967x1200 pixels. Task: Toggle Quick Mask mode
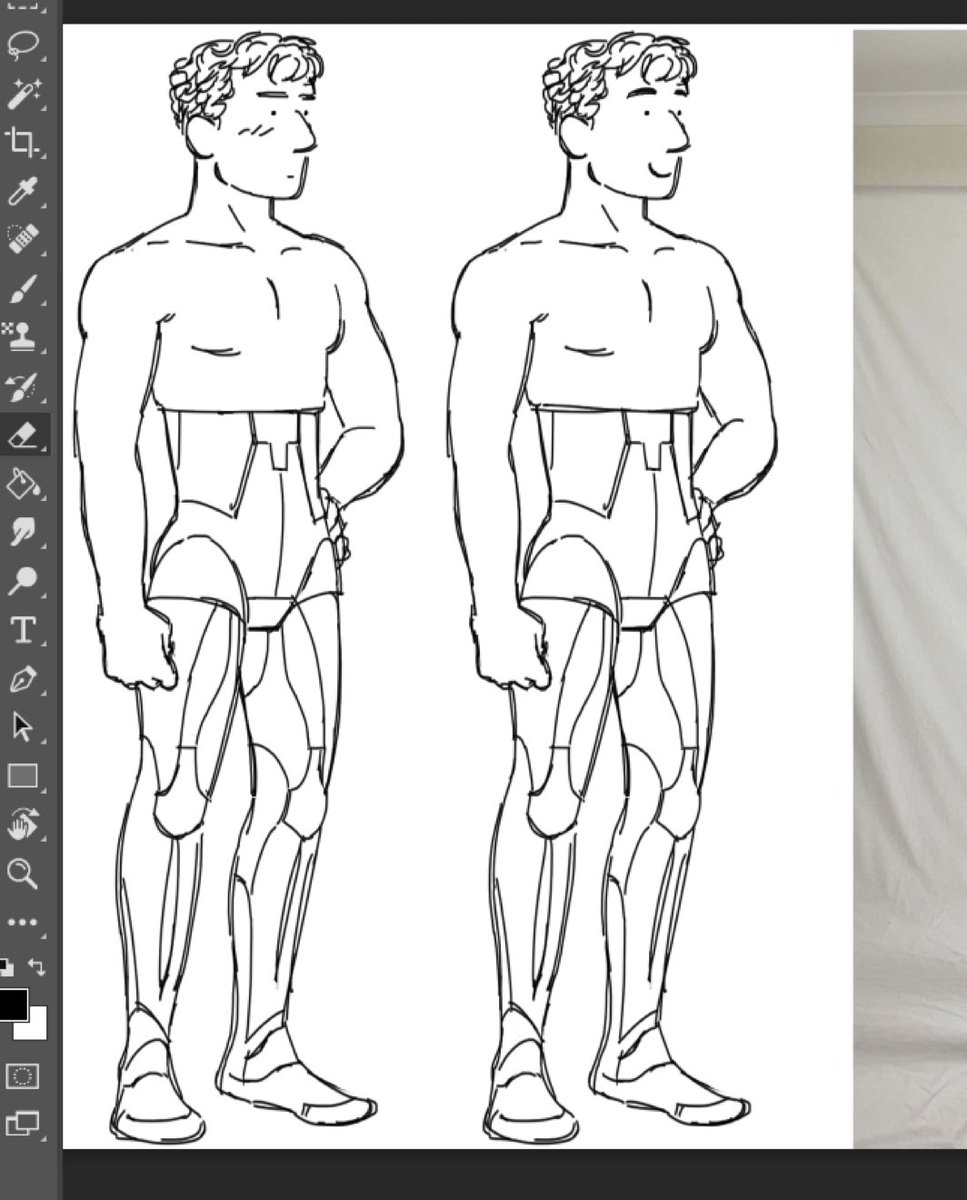[x=22, y=1076]
